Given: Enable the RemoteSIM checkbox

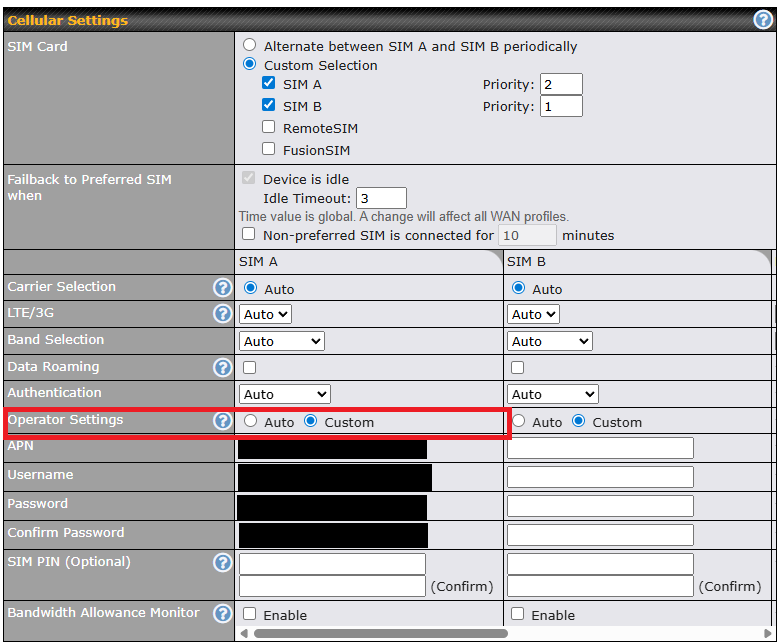Looking at the screenshot, I should 269,127.
